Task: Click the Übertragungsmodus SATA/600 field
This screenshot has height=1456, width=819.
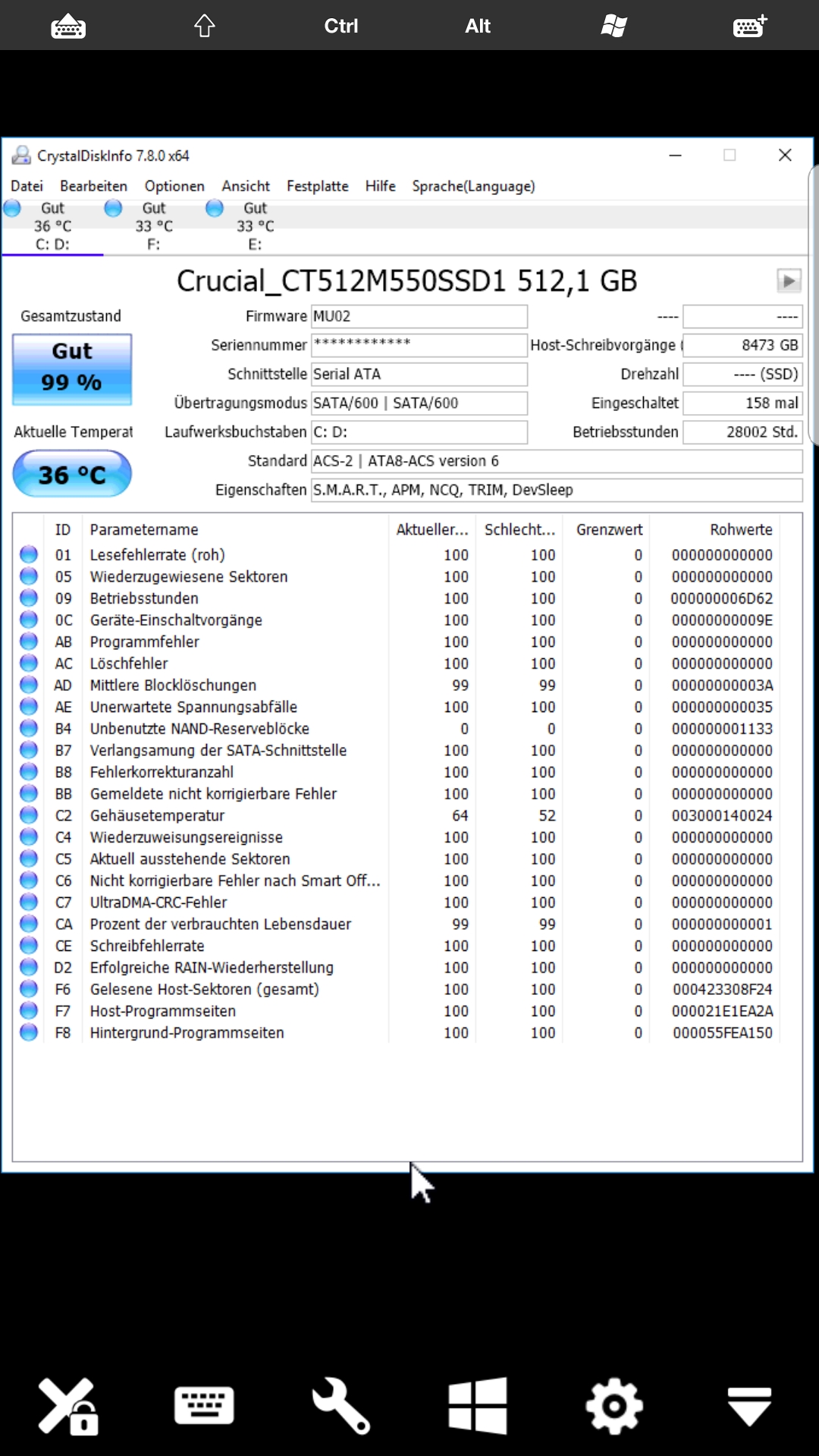Action: (x=419, y=403)
